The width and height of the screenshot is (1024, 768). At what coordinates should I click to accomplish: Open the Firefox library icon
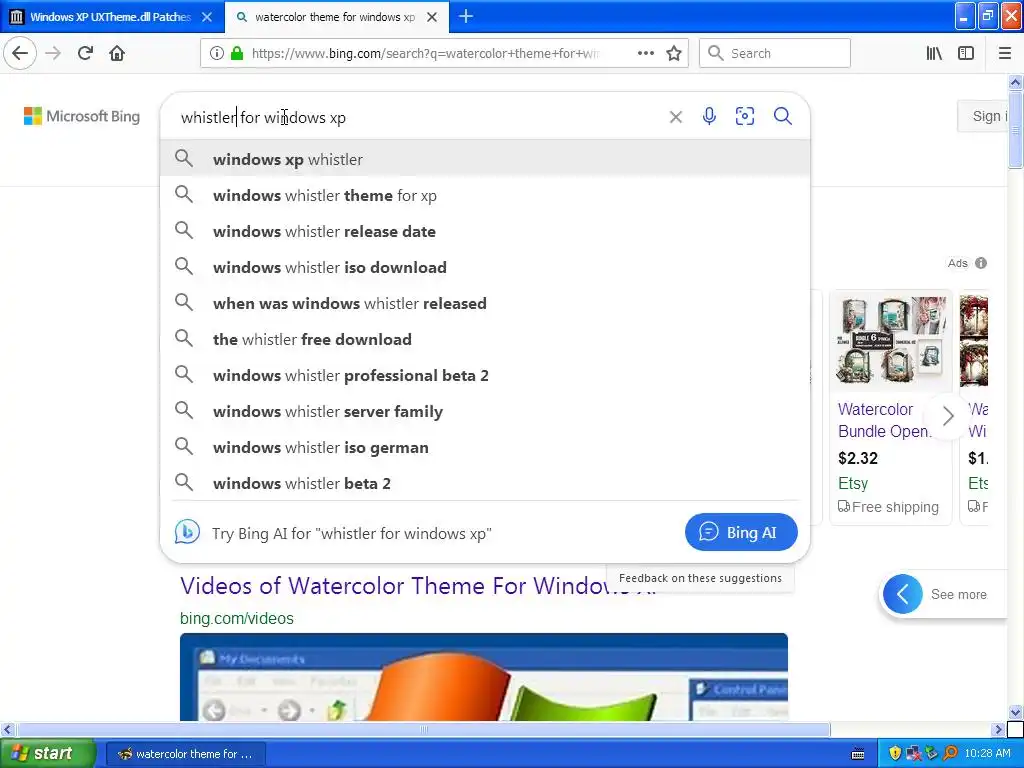tap(934, 53)
